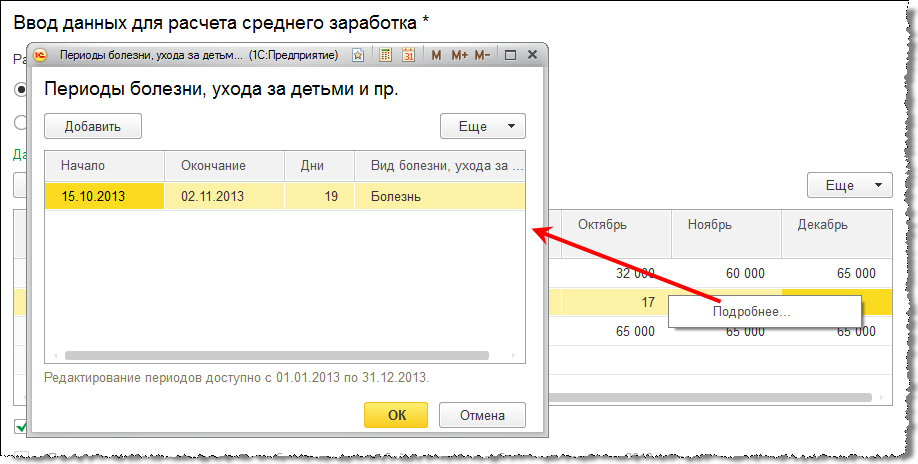This screenshot has height=464, width=918.
Task: Open the calculator icon in title bar
Action: click(x=385, y=55)
